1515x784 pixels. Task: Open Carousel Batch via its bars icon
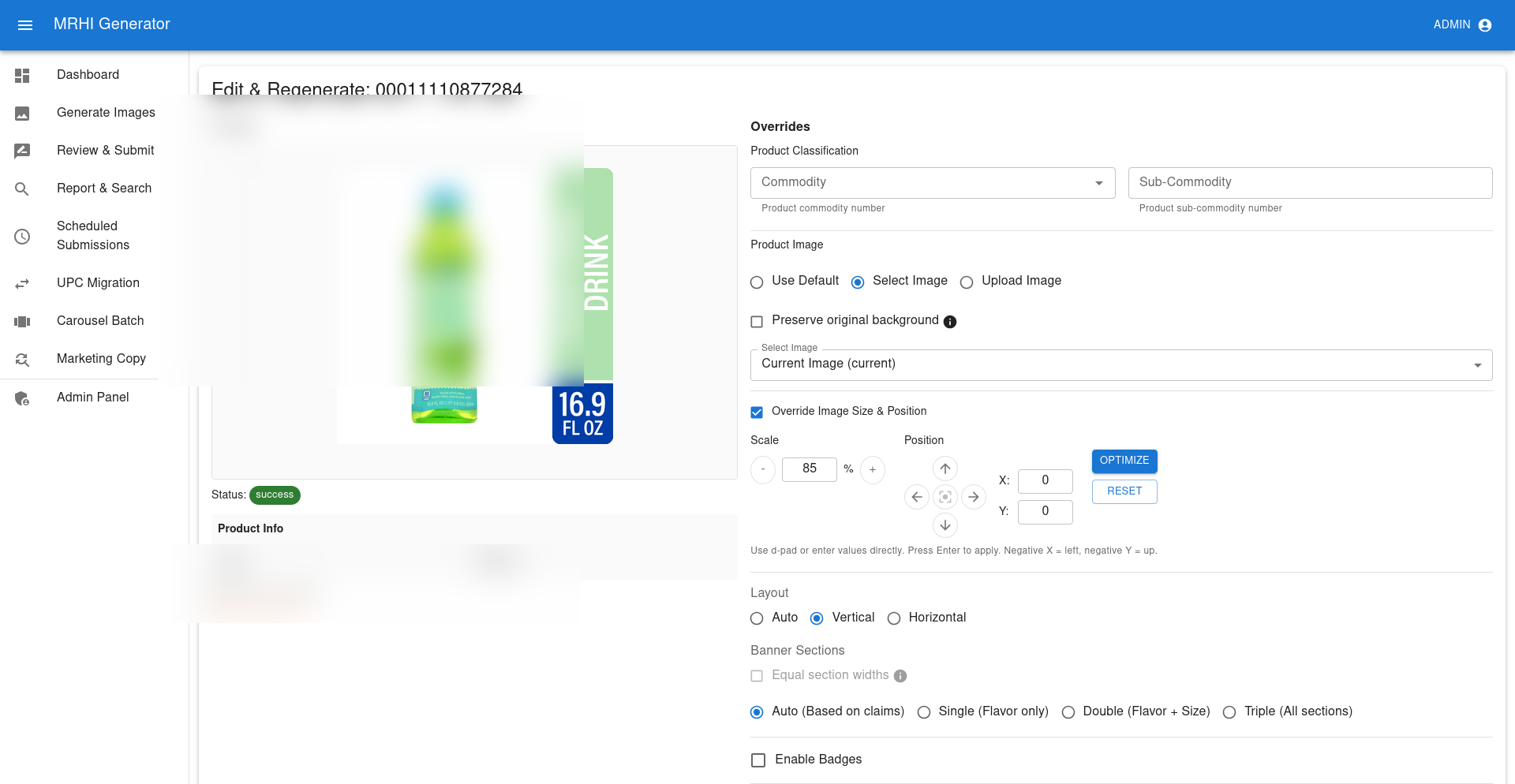click(22, 321)
